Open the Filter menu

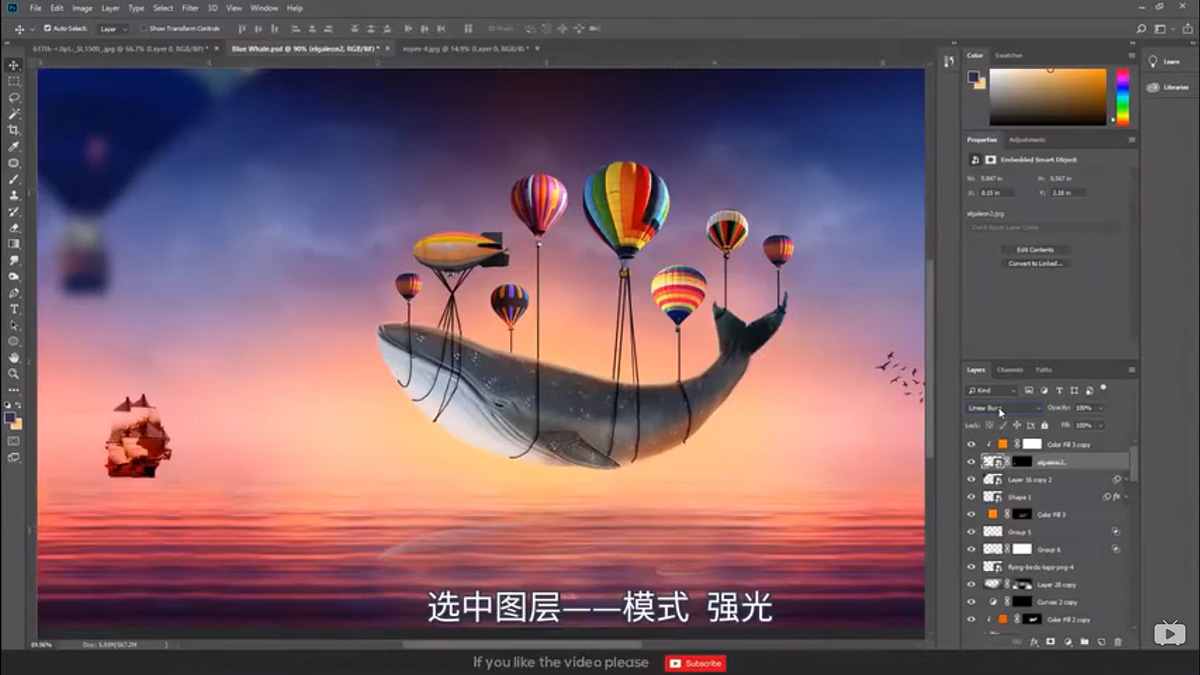[x=189, y=8]
